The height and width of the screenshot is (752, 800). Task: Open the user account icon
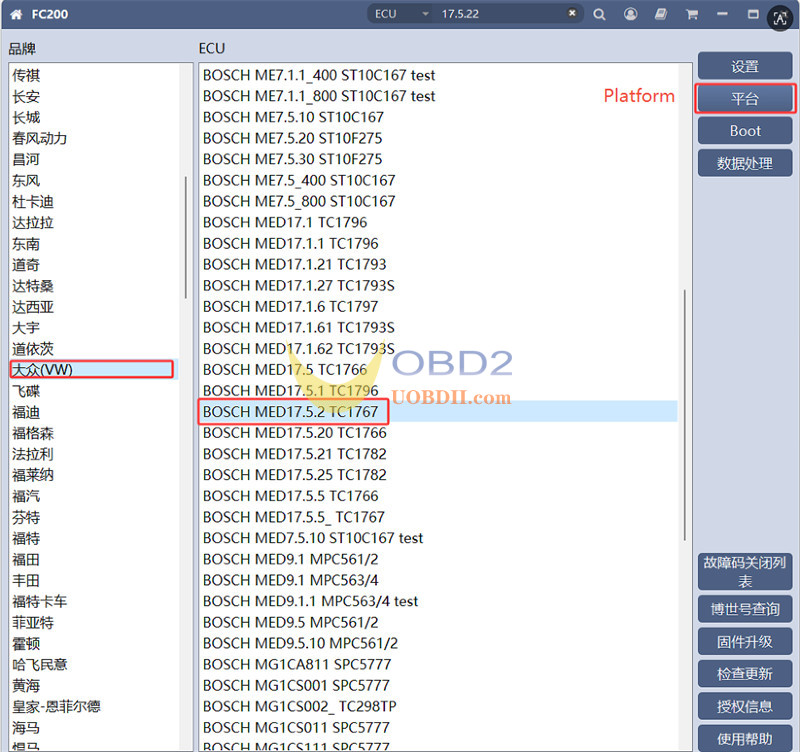(x=631, y=14)
